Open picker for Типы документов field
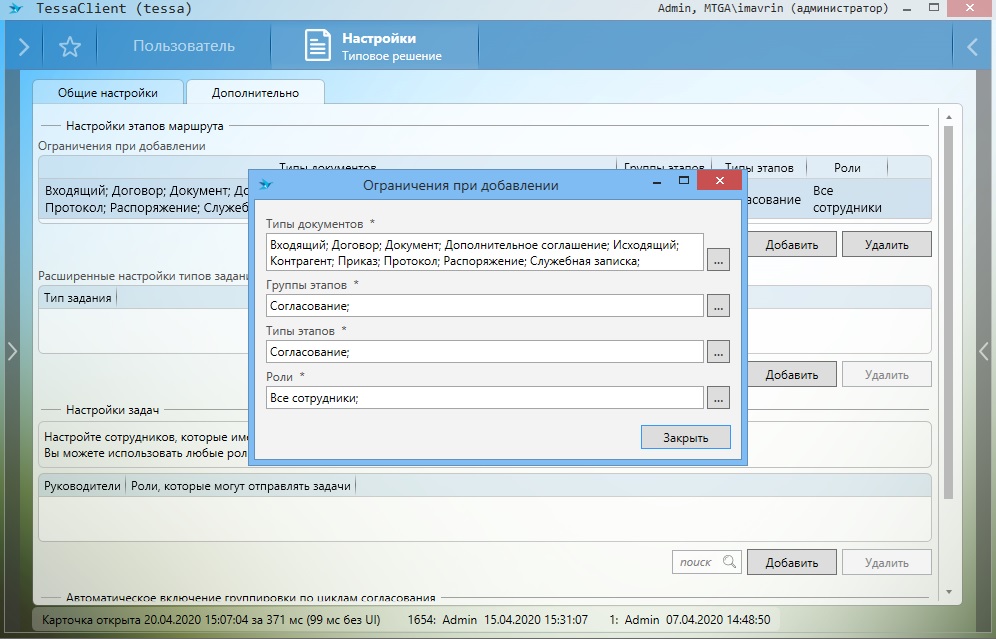Screen dimensions: 996x639 pyautogui.click(x=718, y=260)
